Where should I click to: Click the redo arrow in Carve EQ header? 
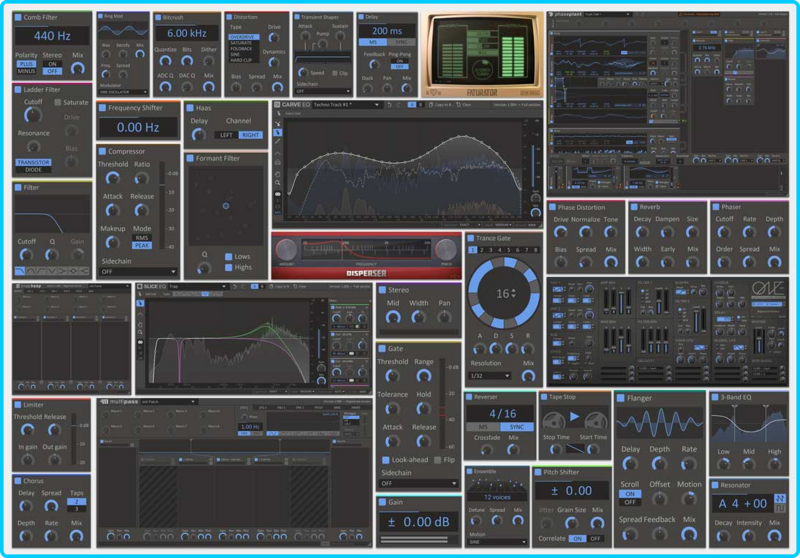pyautogui.click(x=398, y=105)
